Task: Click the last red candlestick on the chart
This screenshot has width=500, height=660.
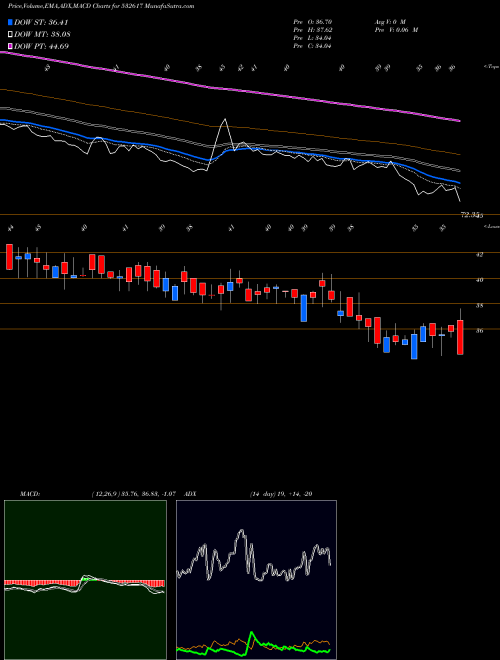Action: [460, 337]
